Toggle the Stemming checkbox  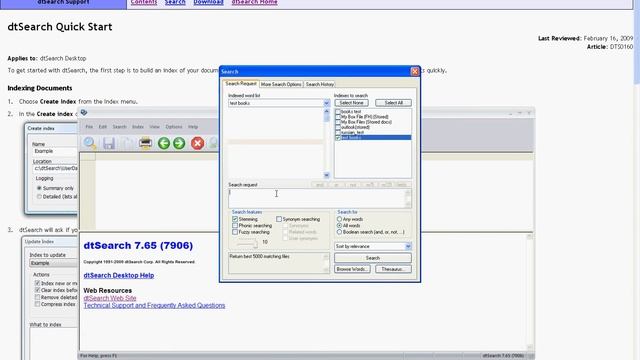tap(235, 219)
